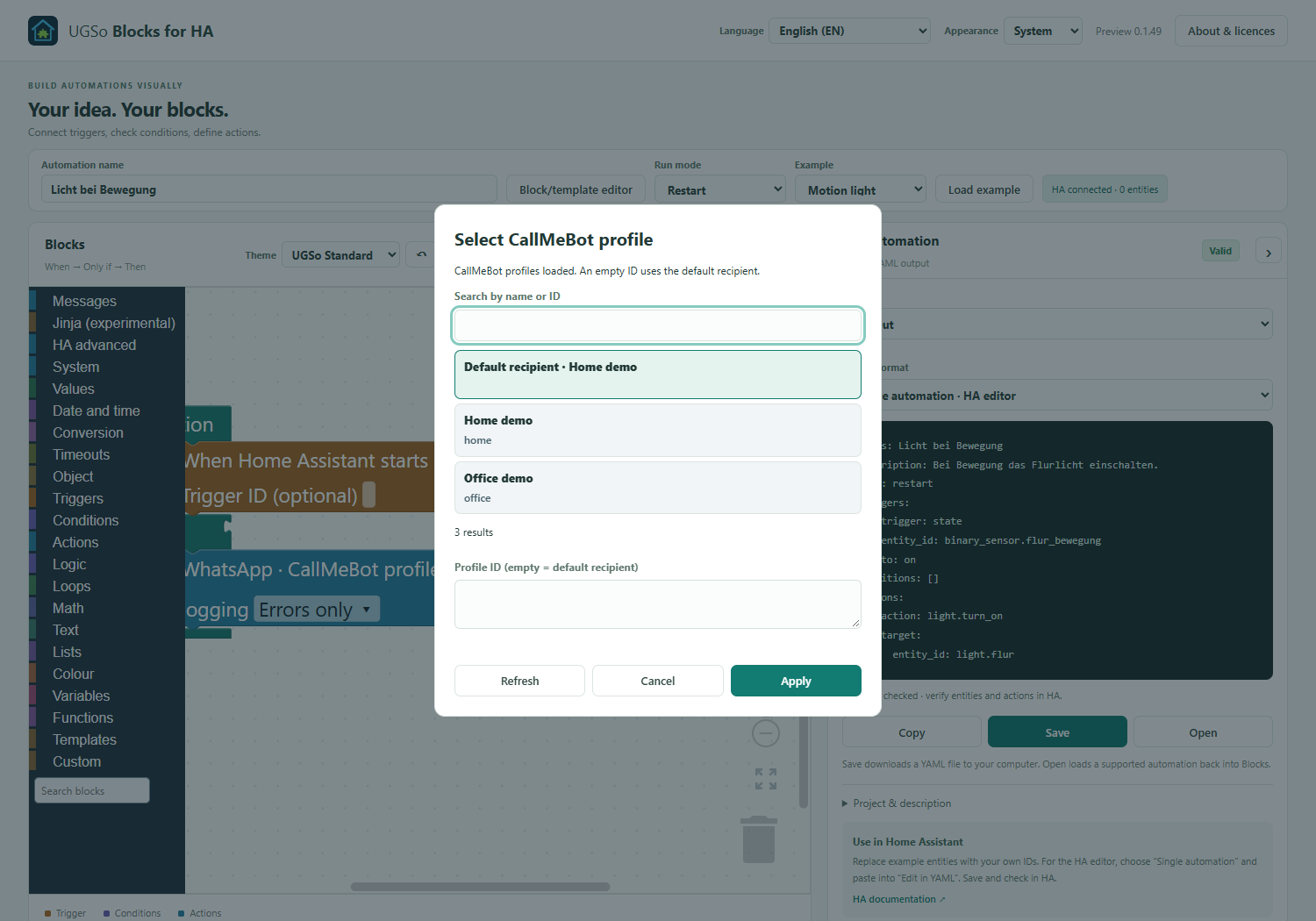This screenshot has width=1316, height=921.
Task: Focus the Automation name field
Action: click(x=268, y=189)
